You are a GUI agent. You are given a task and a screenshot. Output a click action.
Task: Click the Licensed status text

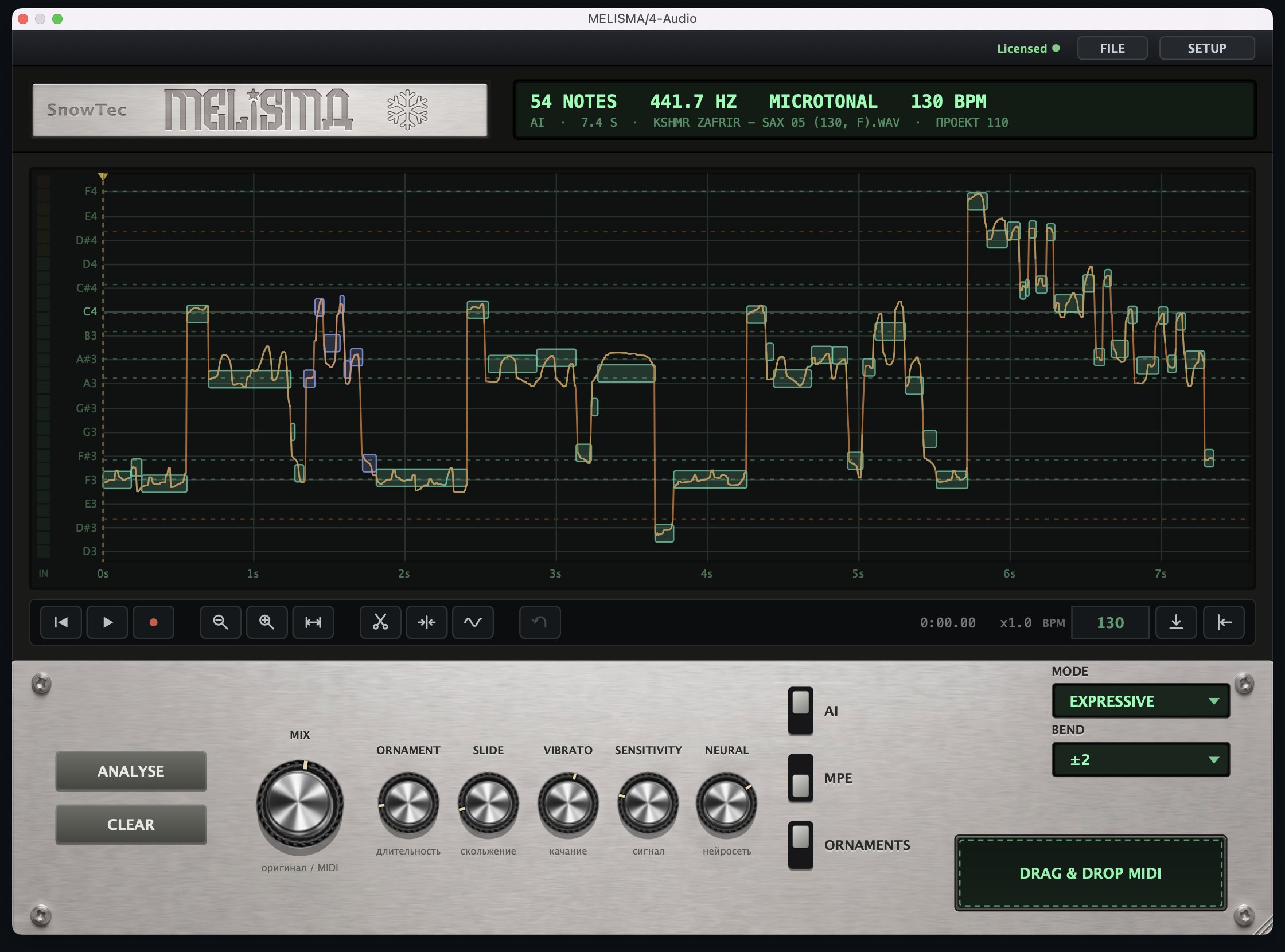[x=1022, y=48]
